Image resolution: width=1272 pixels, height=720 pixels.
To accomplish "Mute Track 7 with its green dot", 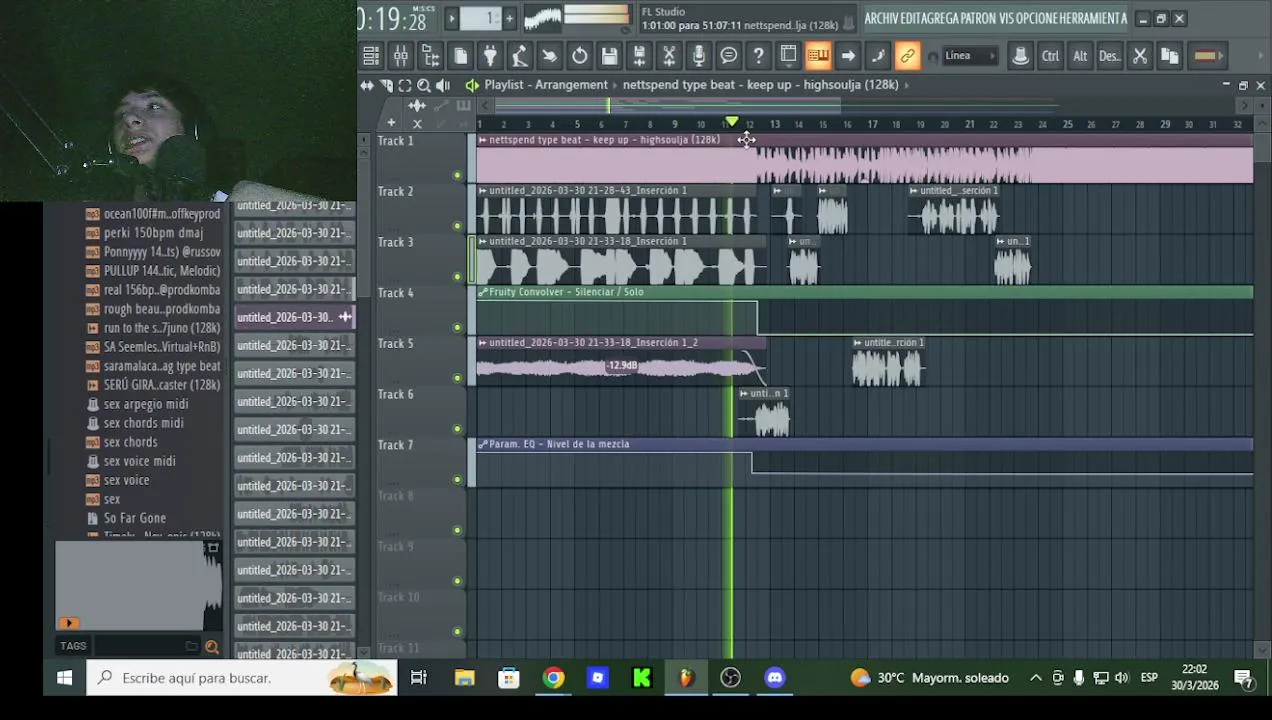I will (457, 479).
